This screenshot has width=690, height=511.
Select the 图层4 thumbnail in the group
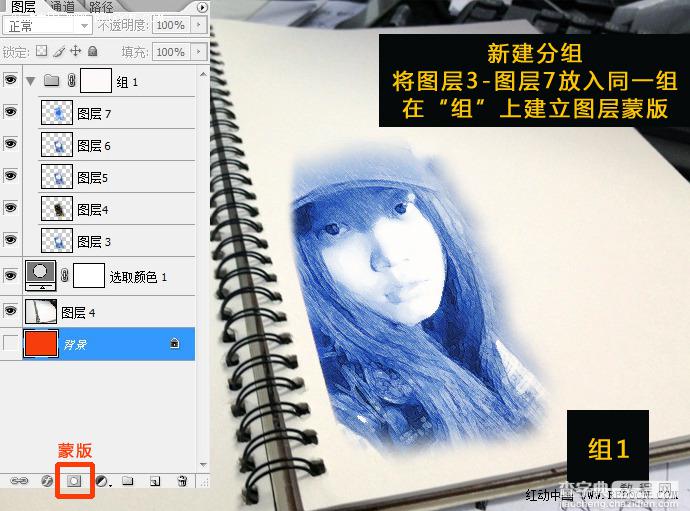tap(57, 208)
